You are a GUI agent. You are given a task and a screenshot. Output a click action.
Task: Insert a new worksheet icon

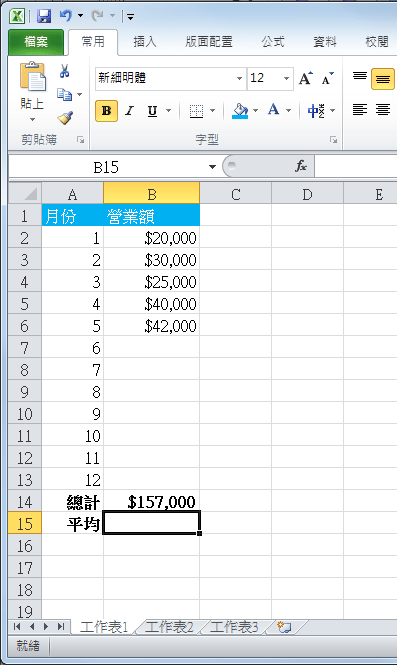(x=284, y=627)
